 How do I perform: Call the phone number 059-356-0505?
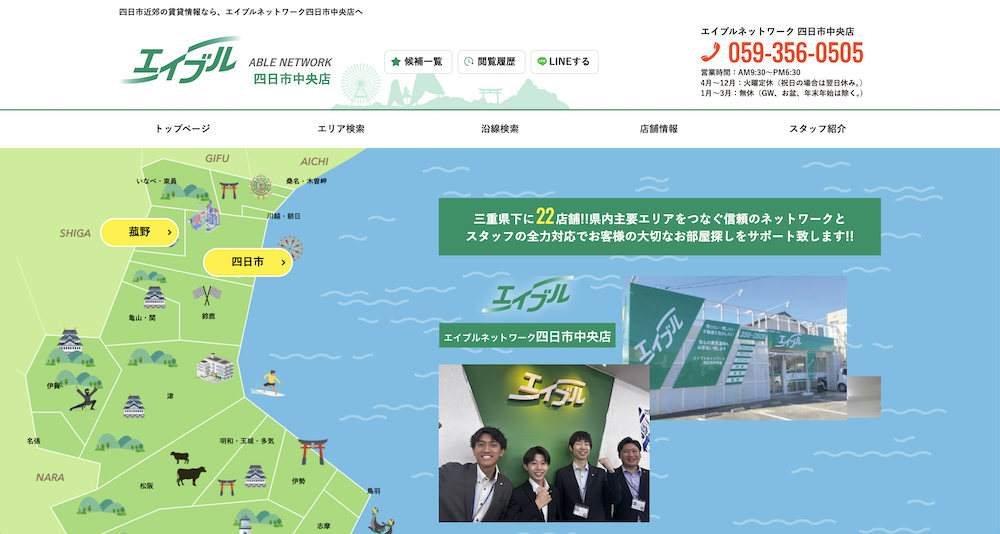(x=795, y=52)
